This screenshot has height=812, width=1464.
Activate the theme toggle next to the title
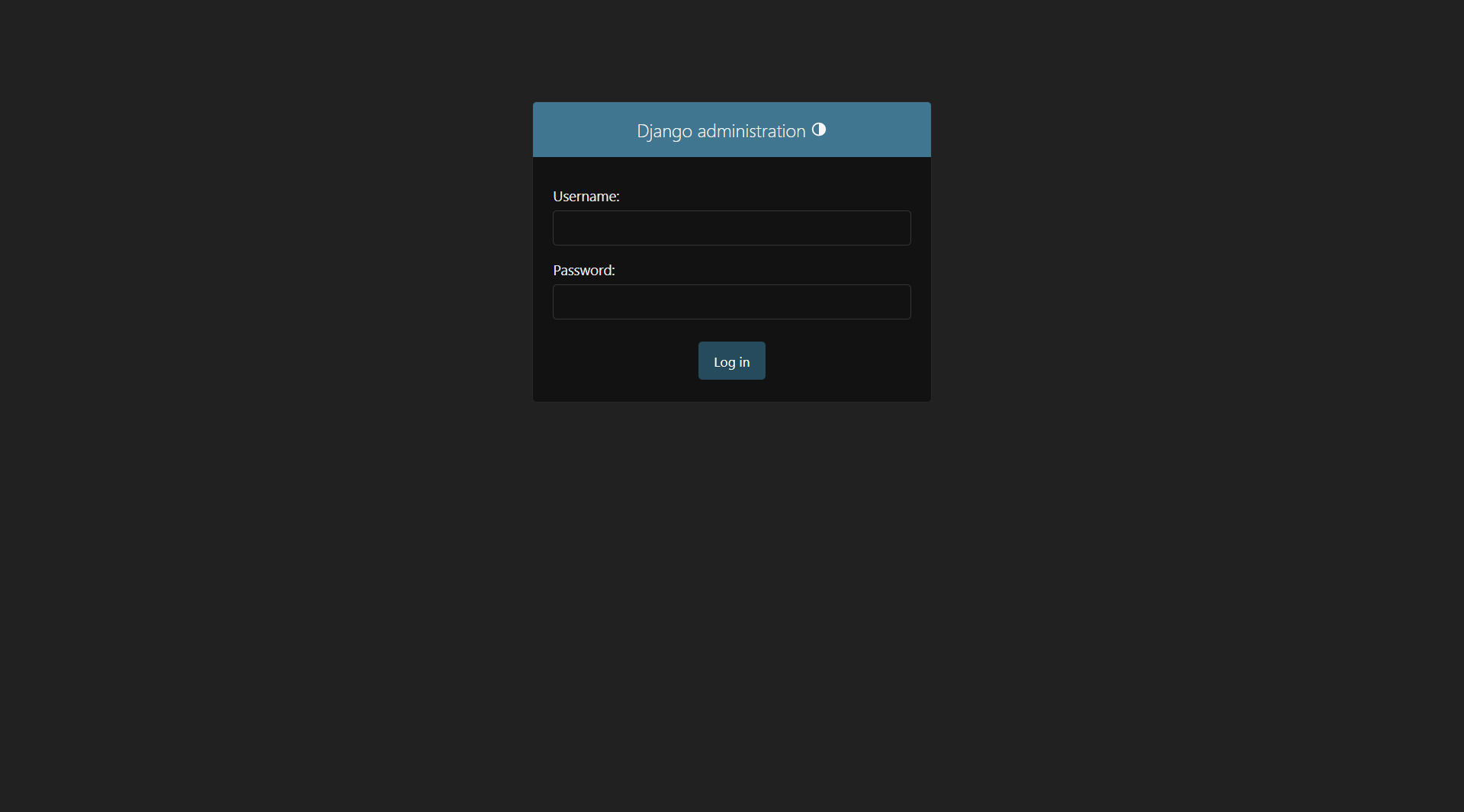pyautogui.click(x=819, y=130)
